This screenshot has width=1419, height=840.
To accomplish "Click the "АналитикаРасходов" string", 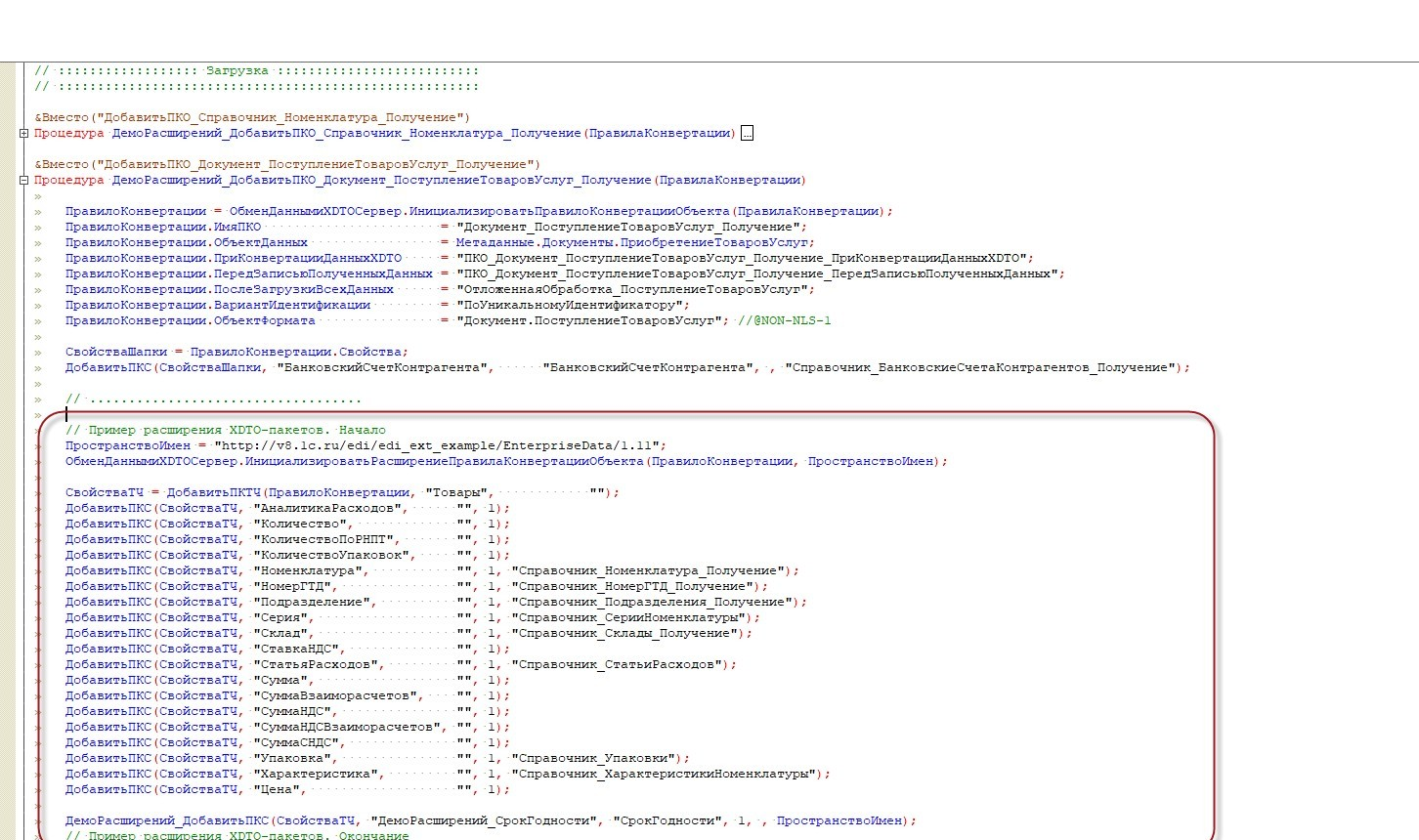I will click(327, 508).
